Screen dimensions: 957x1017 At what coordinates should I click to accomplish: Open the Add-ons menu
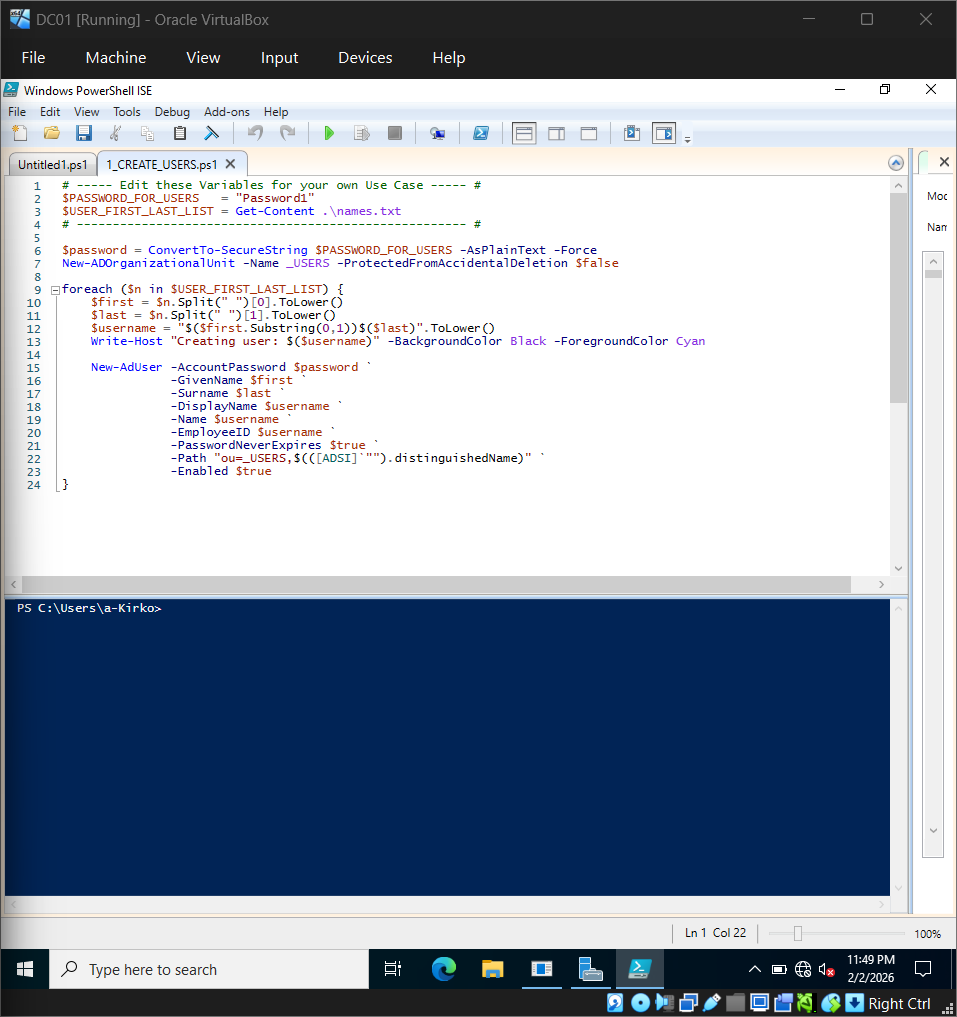coord(226,112)
